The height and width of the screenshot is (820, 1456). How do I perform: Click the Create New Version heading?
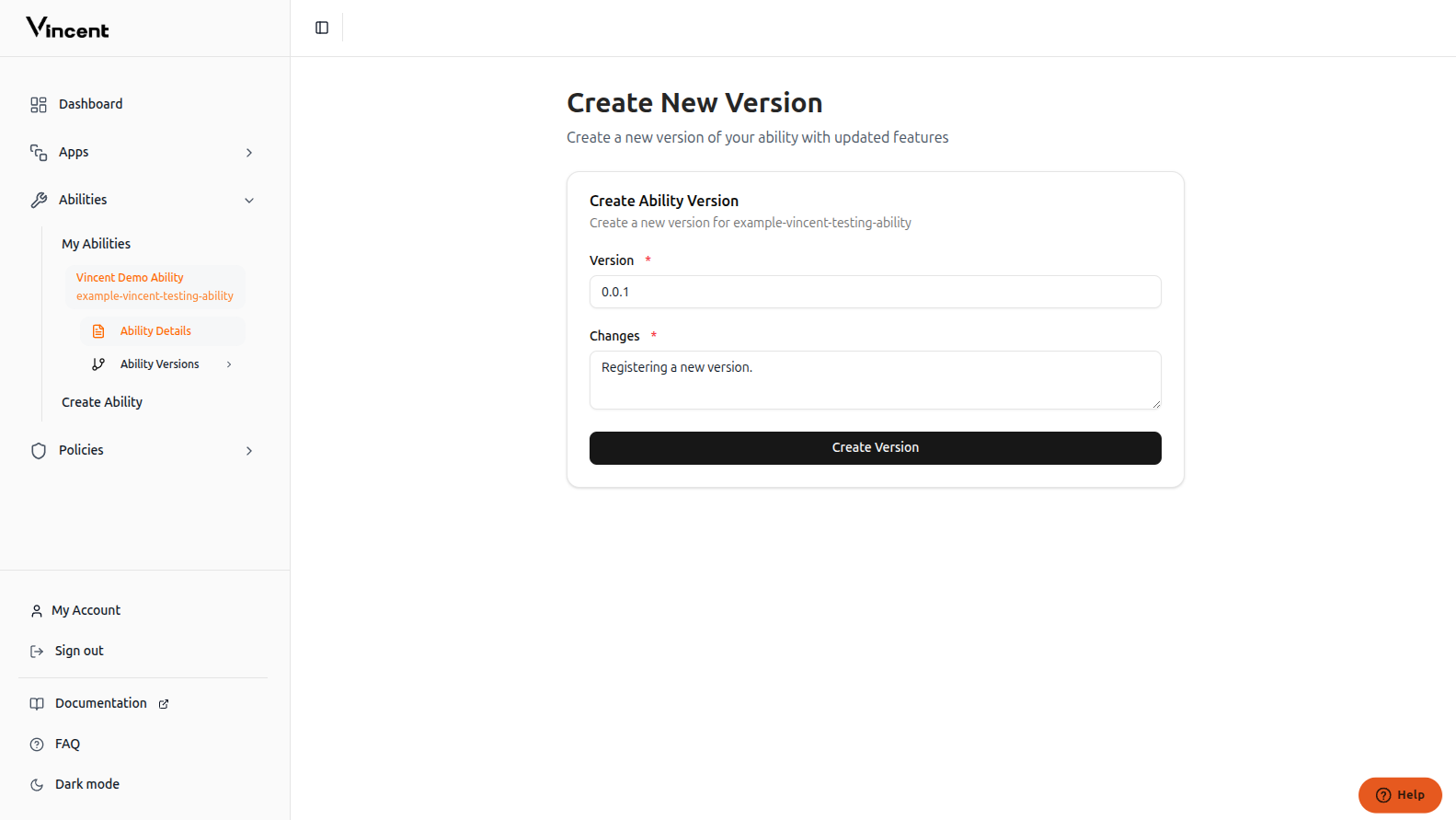[694, 103]
